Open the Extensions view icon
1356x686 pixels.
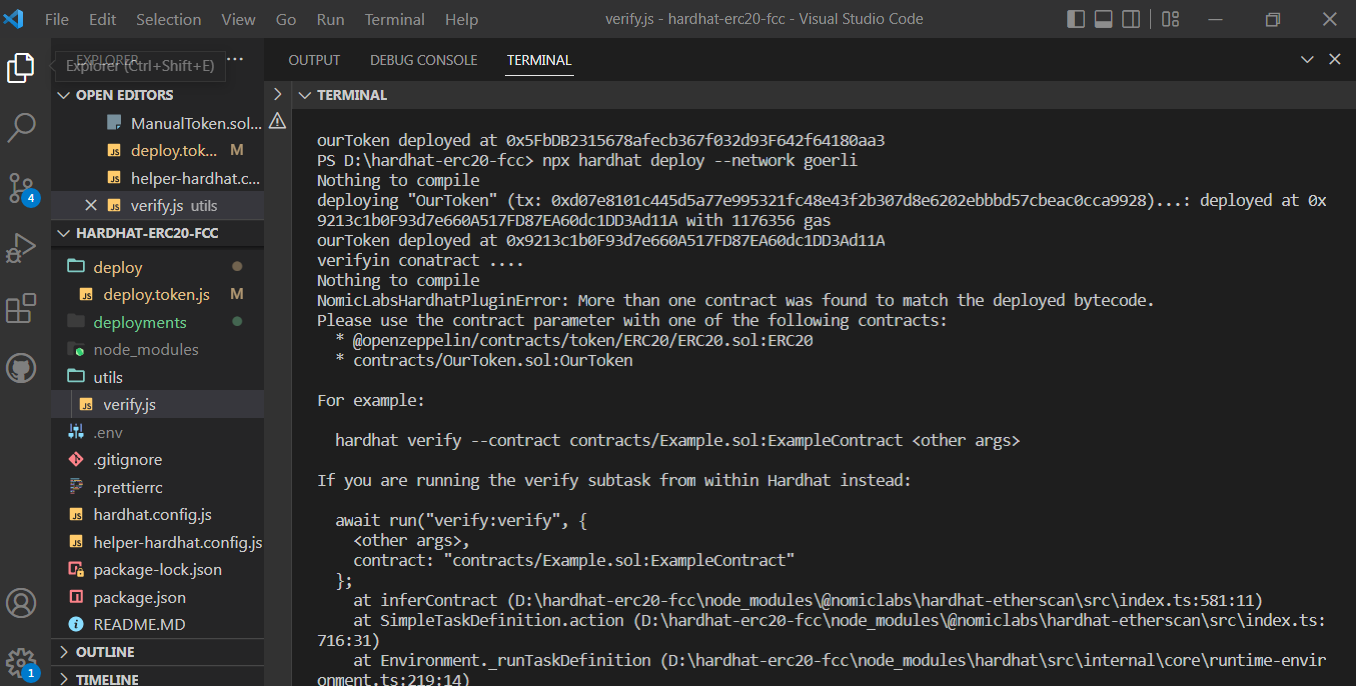pyautogui.click(x=21, y=309)
